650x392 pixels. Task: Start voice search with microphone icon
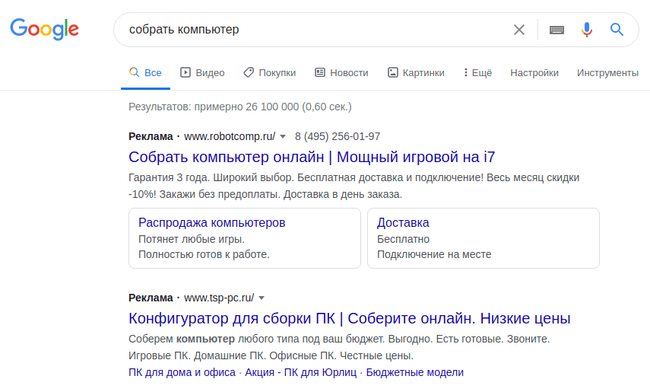click(587, 29)
